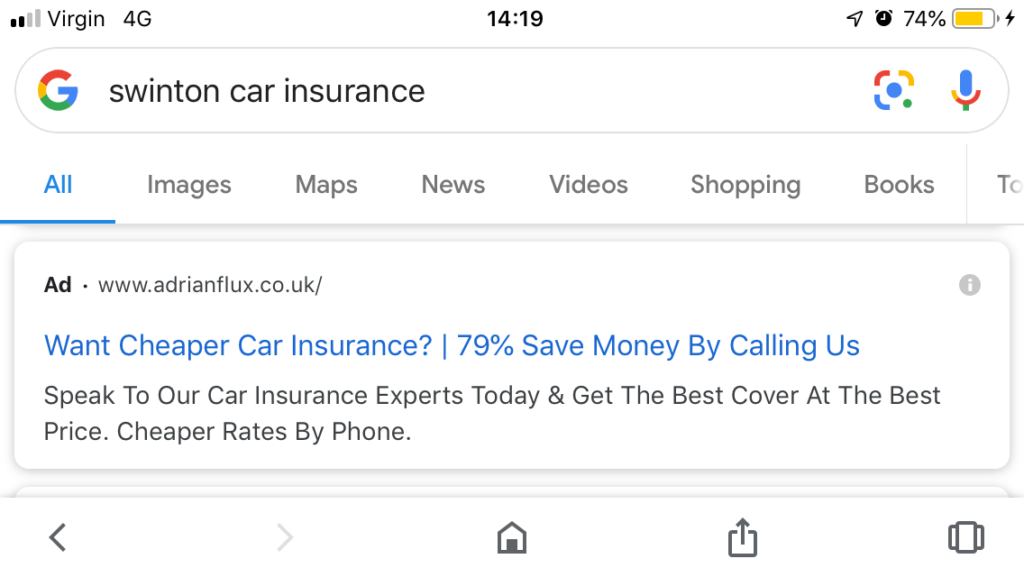
Task: Tap the swinton car insurance search field
Action: [450, 91]
